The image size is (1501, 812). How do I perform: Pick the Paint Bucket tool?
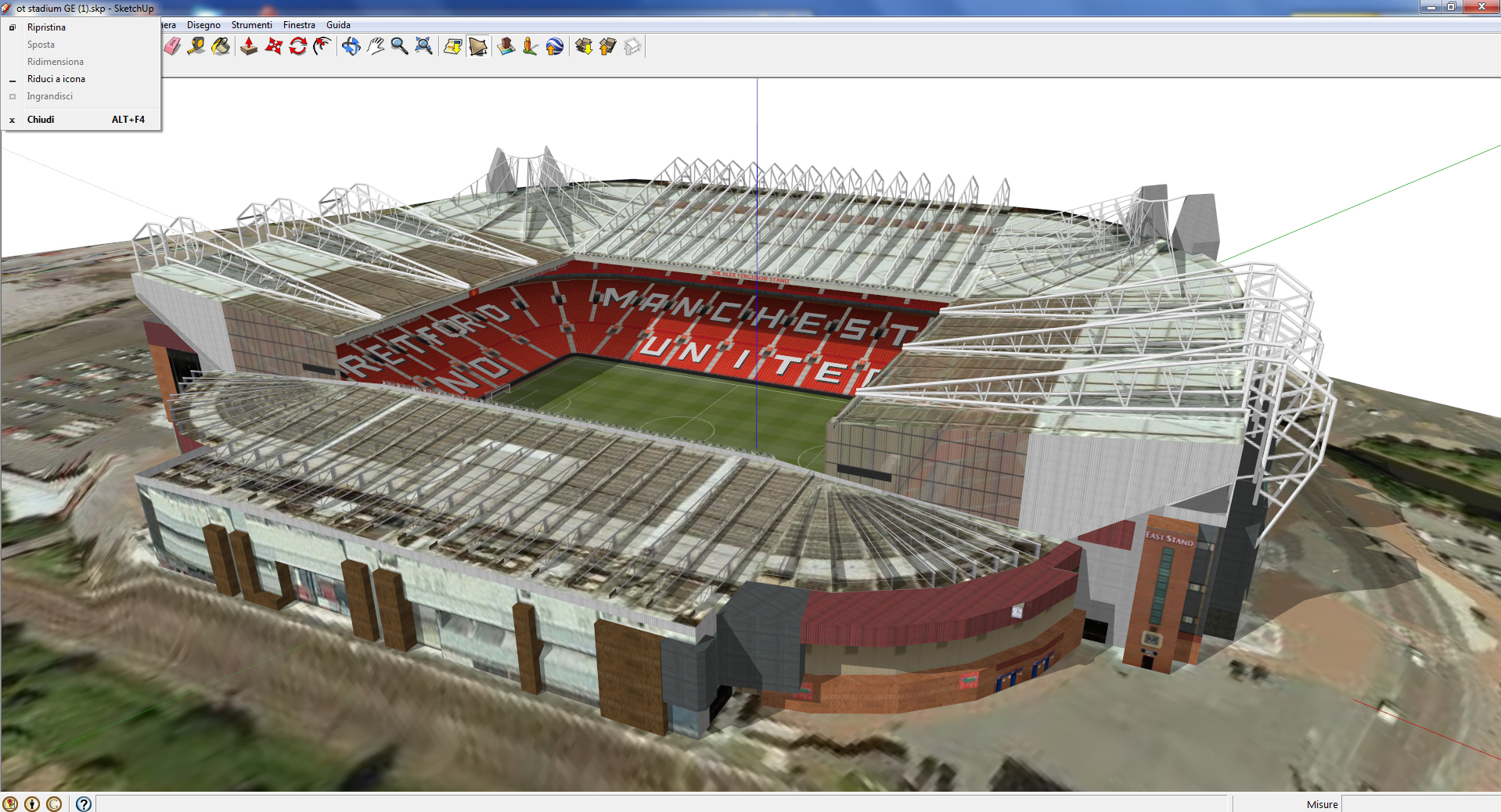[x=221, y=47]
